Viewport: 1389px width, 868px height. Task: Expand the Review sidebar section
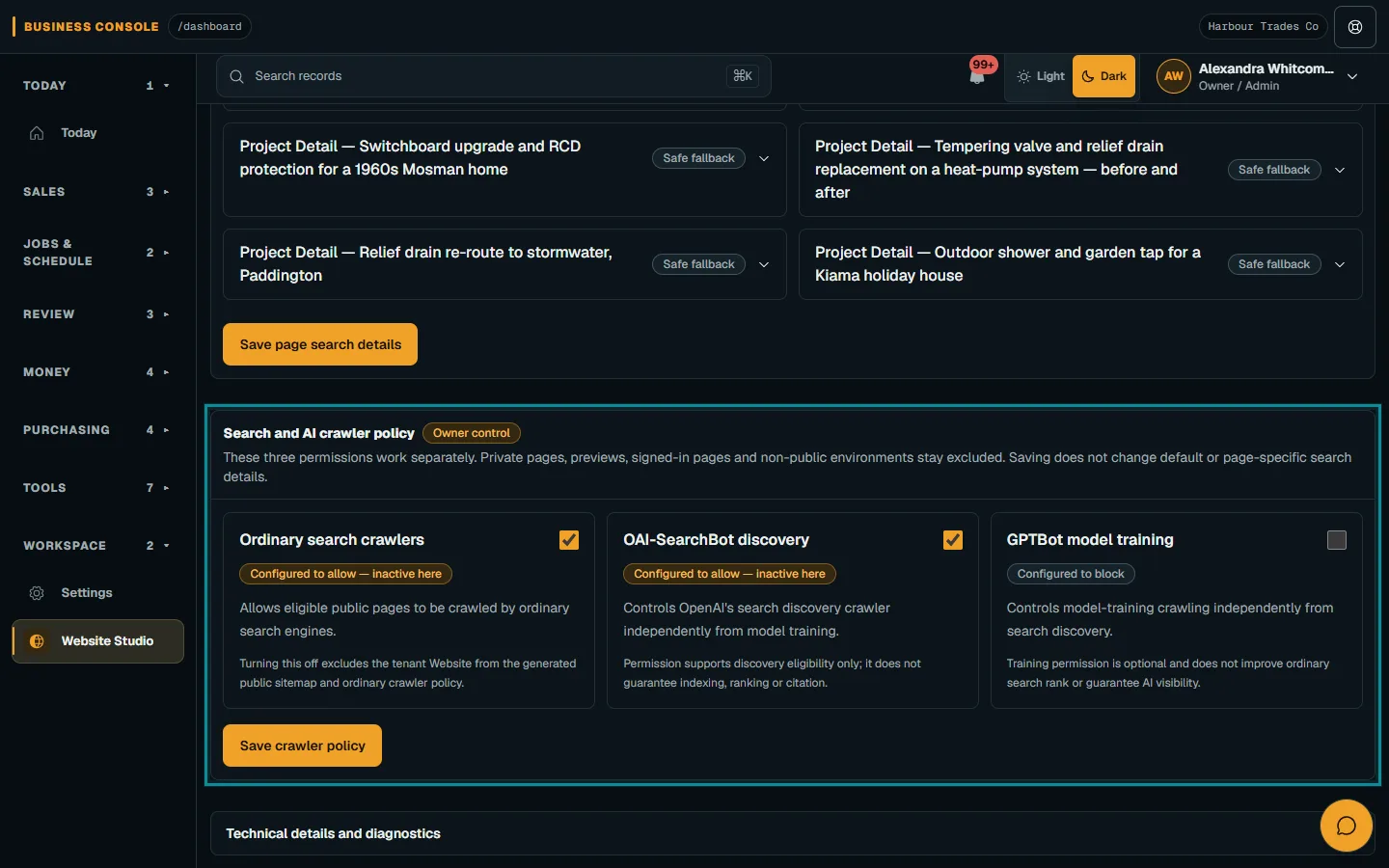pyautogui.click(x=97, y=314)
